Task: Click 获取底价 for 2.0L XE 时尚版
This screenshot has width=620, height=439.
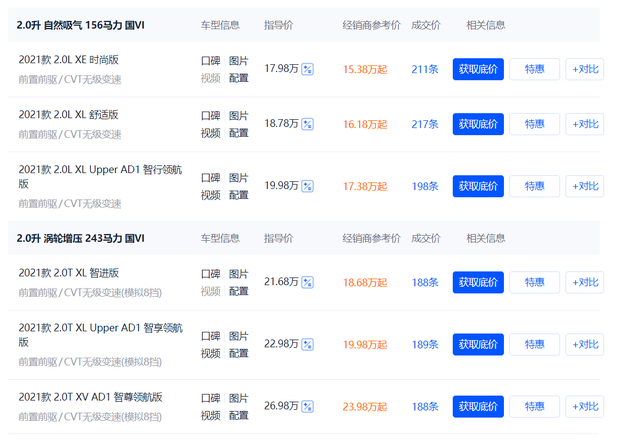Action: pos(478,69)
